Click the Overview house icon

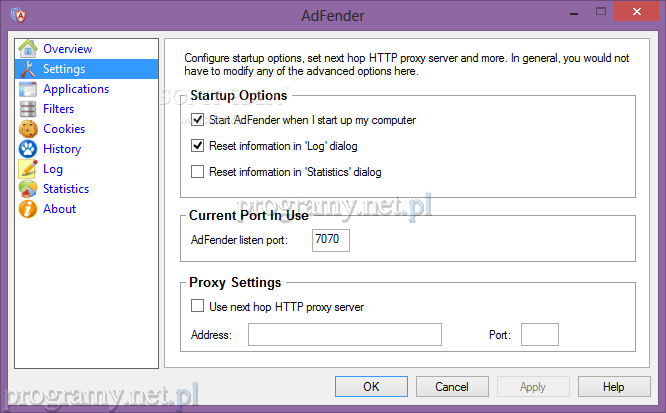point(27,49)
